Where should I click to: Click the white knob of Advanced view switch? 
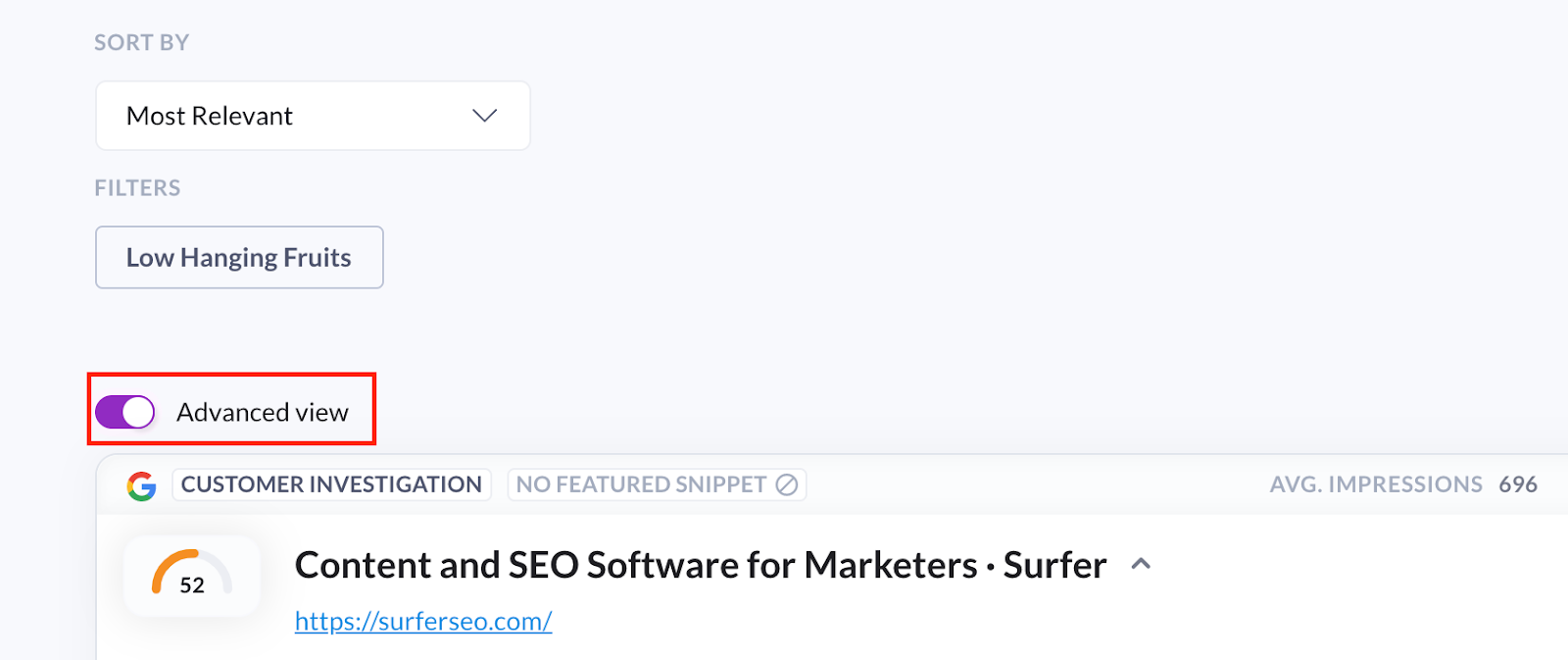(x=138, y=413)
